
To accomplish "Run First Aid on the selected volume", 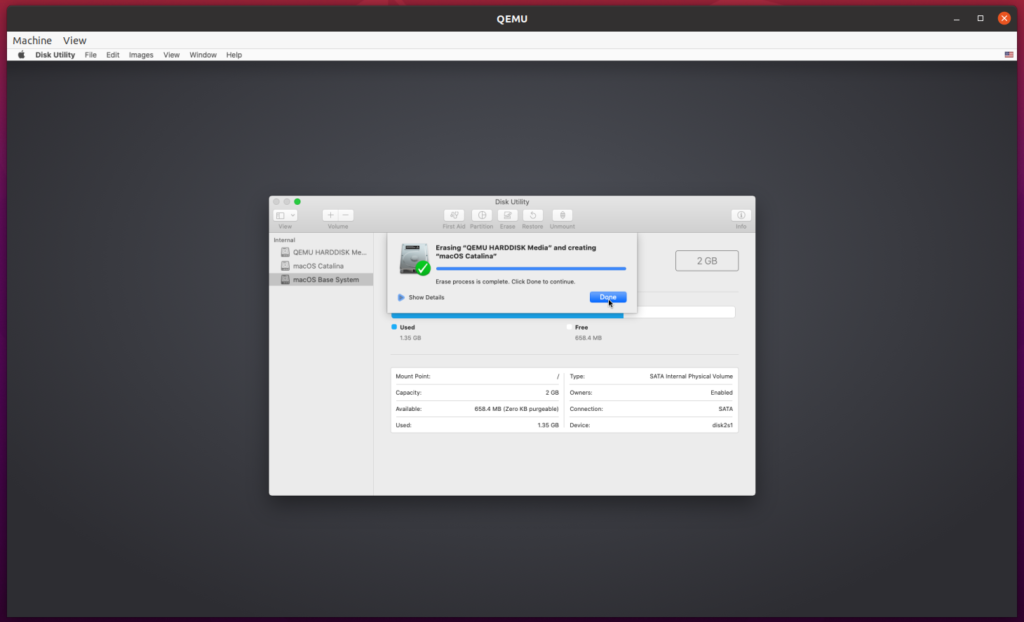I will click(454, 216).
